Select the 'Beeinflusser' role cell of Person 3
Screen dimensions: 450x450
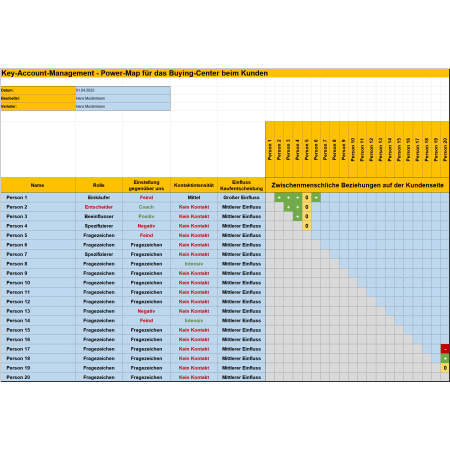click(99, 216)
